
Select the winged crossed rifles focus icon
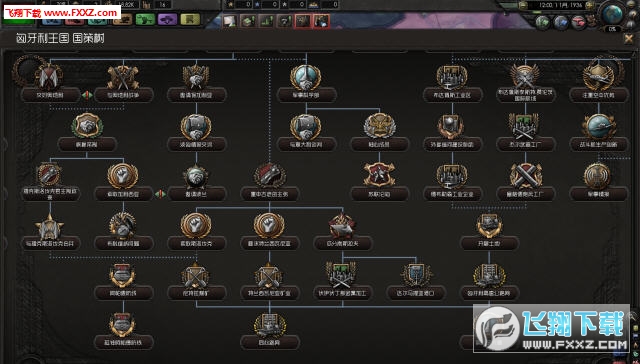click(x=524, y=76)
